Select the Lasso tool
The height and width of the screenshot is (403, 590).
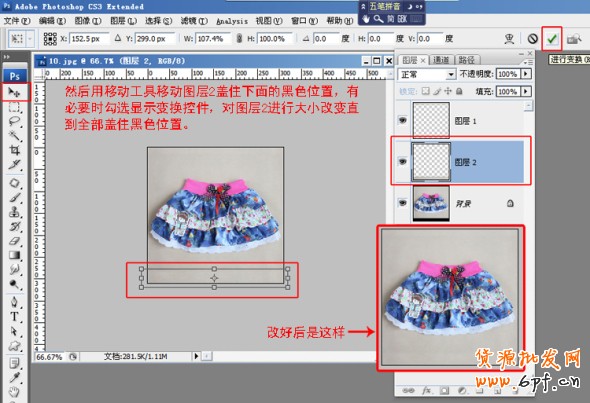coord(14,122)
